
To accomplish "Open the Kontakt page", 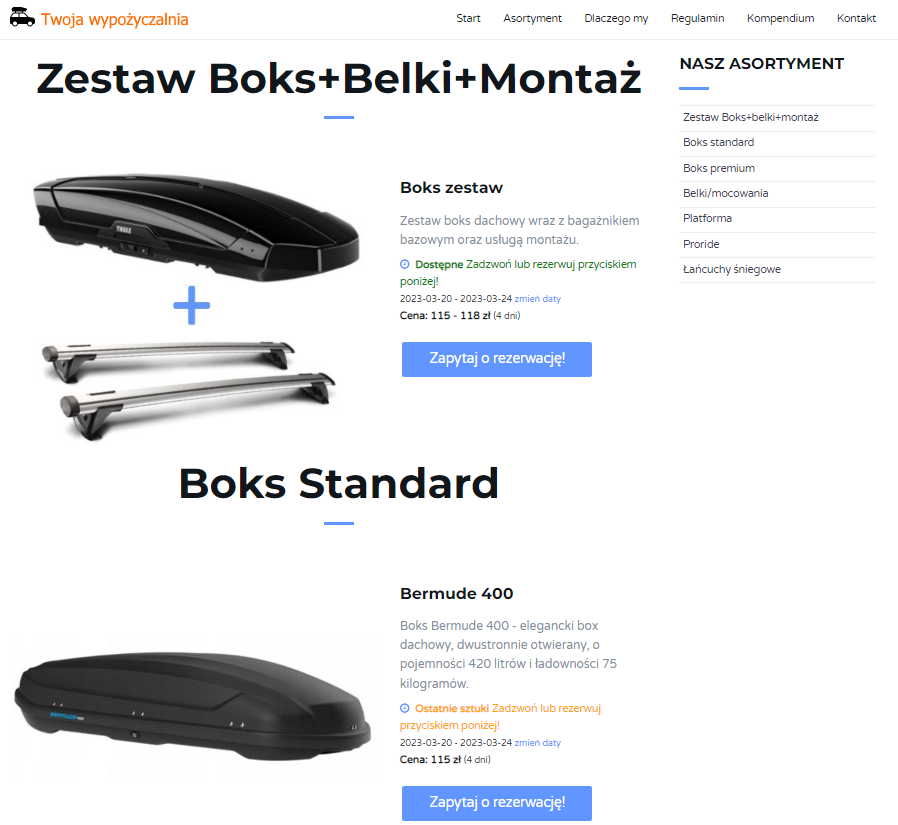I will click(856, 18).
